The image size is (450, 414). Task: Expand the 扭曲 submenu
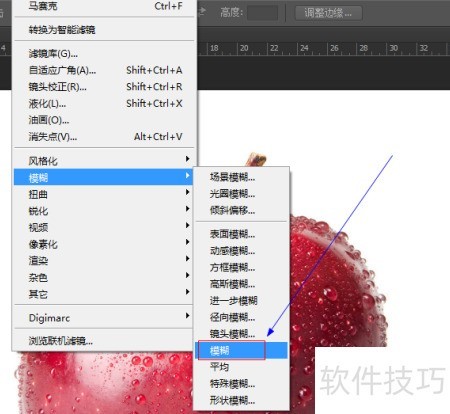[104, 194]
